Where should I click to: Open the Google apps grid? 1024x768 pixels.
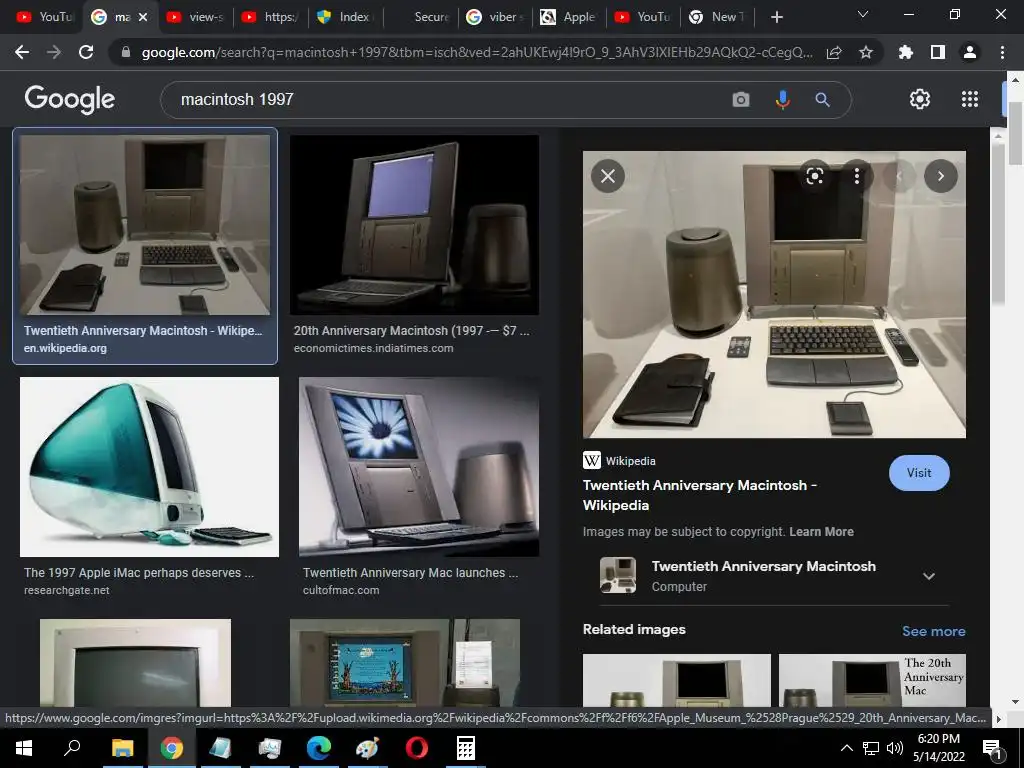tap(970, 99)
